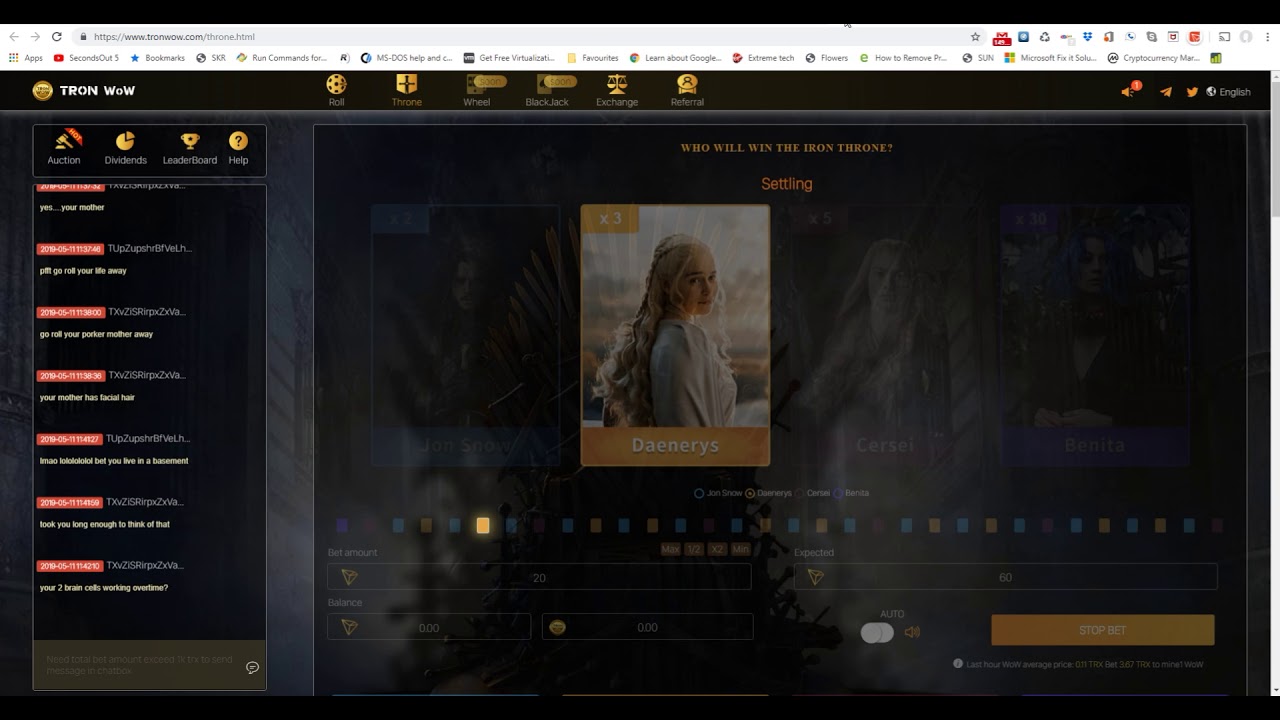Open the Exchange tab
Viewport: 1280px width, 720px height.
point(617,90)
